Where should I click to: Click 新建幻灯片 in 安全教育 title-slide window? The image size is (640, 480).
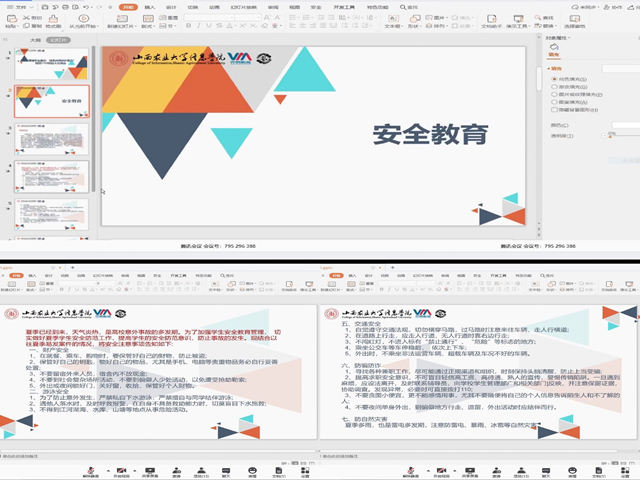pyautogui.click(x=121, y=21)
